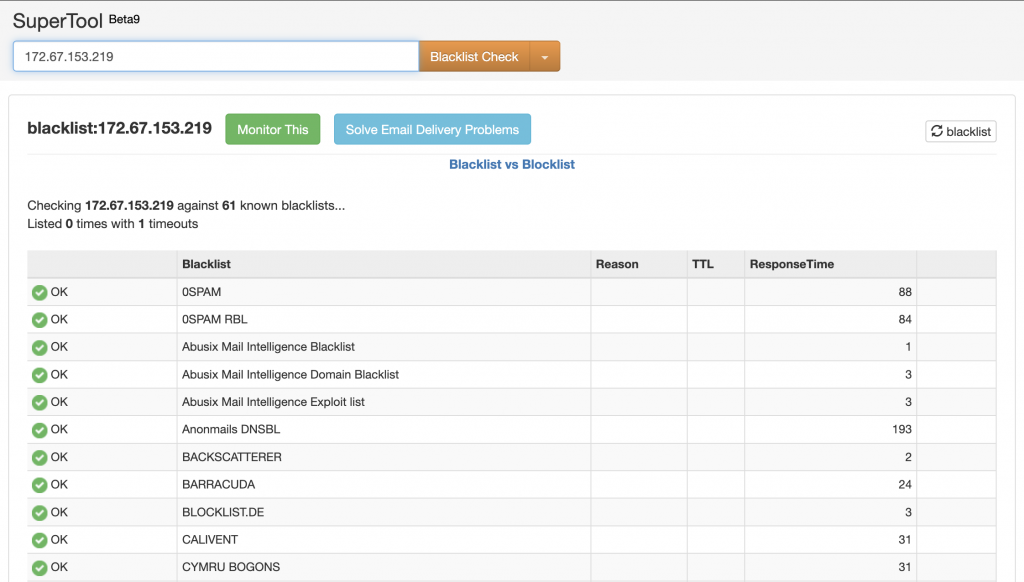Screen dimensions: 1024x582
Task: Click the Anonmails DNSBL name
Action: 231,429
